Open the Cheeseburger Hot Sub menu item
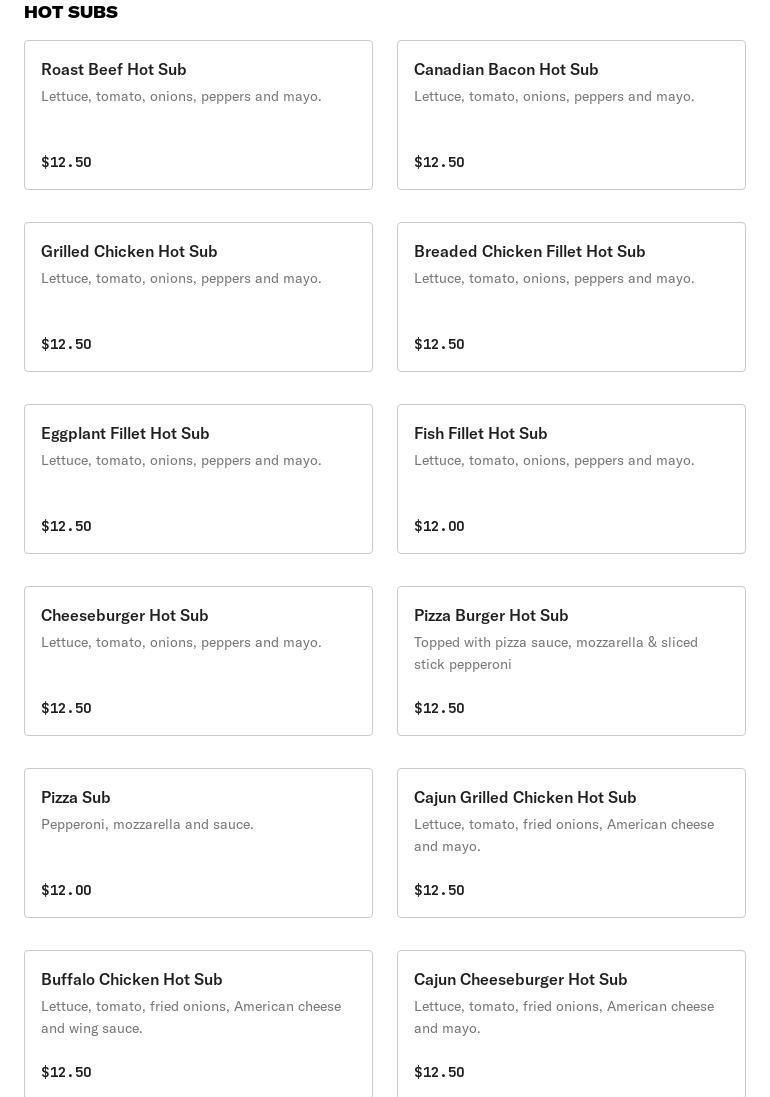Viewport: 770px width, 1097px height. coord(198,661)
